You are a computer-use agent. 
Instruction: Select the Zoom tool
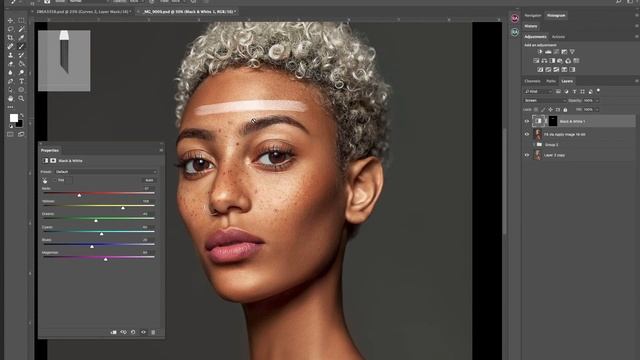pos(21,98)
